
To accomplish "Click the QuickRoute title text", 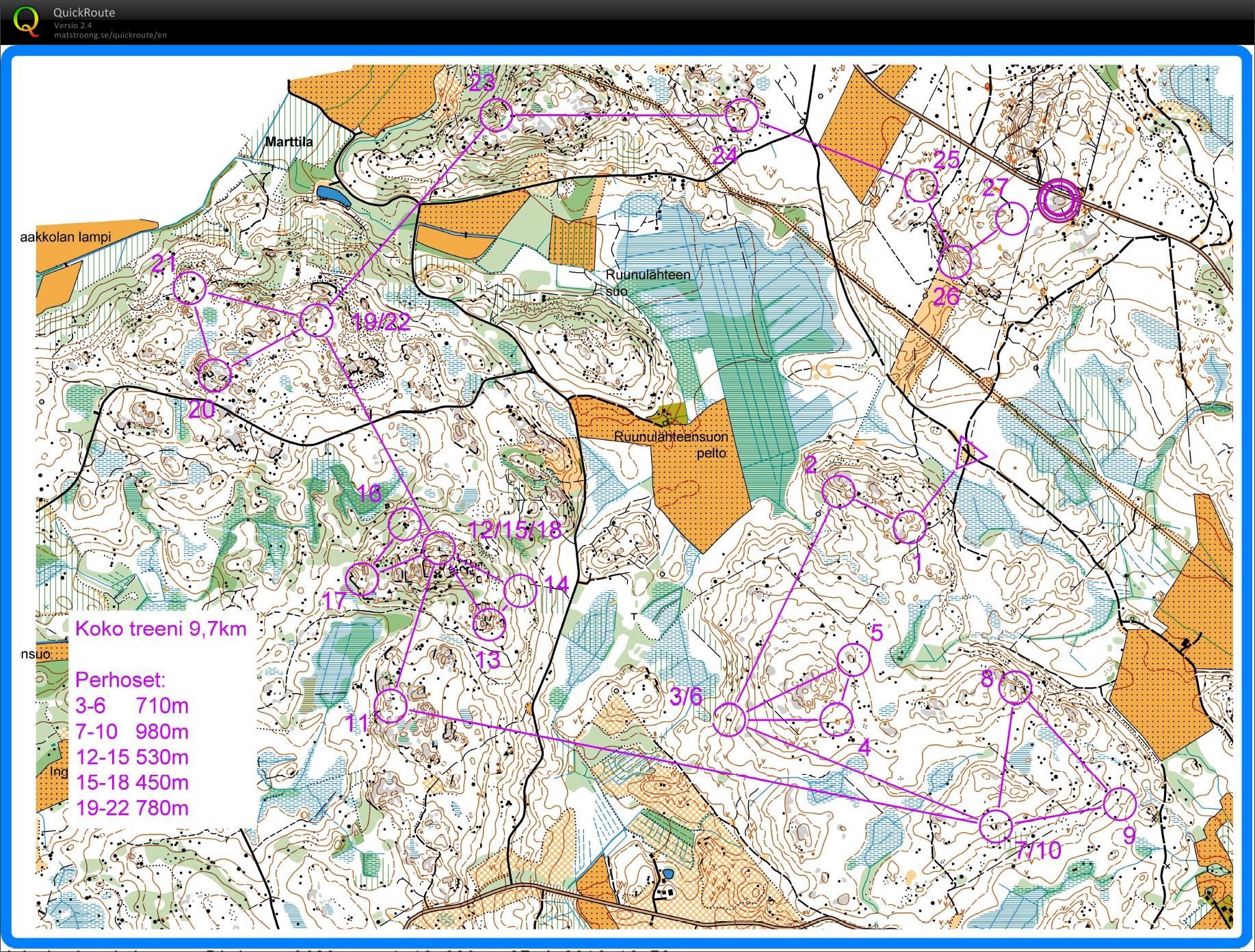I will point(84,12).
